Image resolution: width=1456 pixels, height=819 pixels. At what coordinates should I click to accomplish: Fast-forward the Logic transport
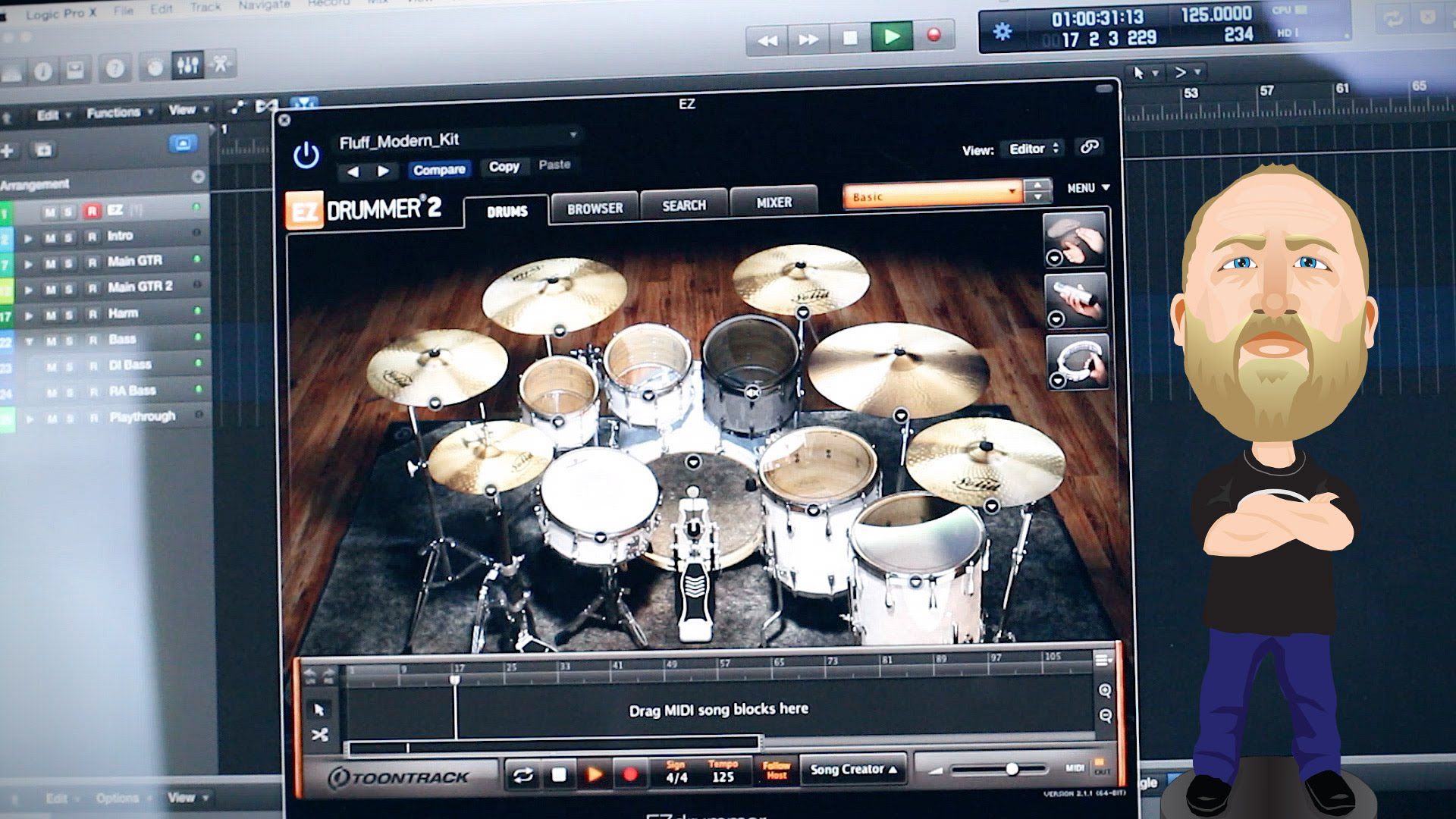(x=808, y=39)
